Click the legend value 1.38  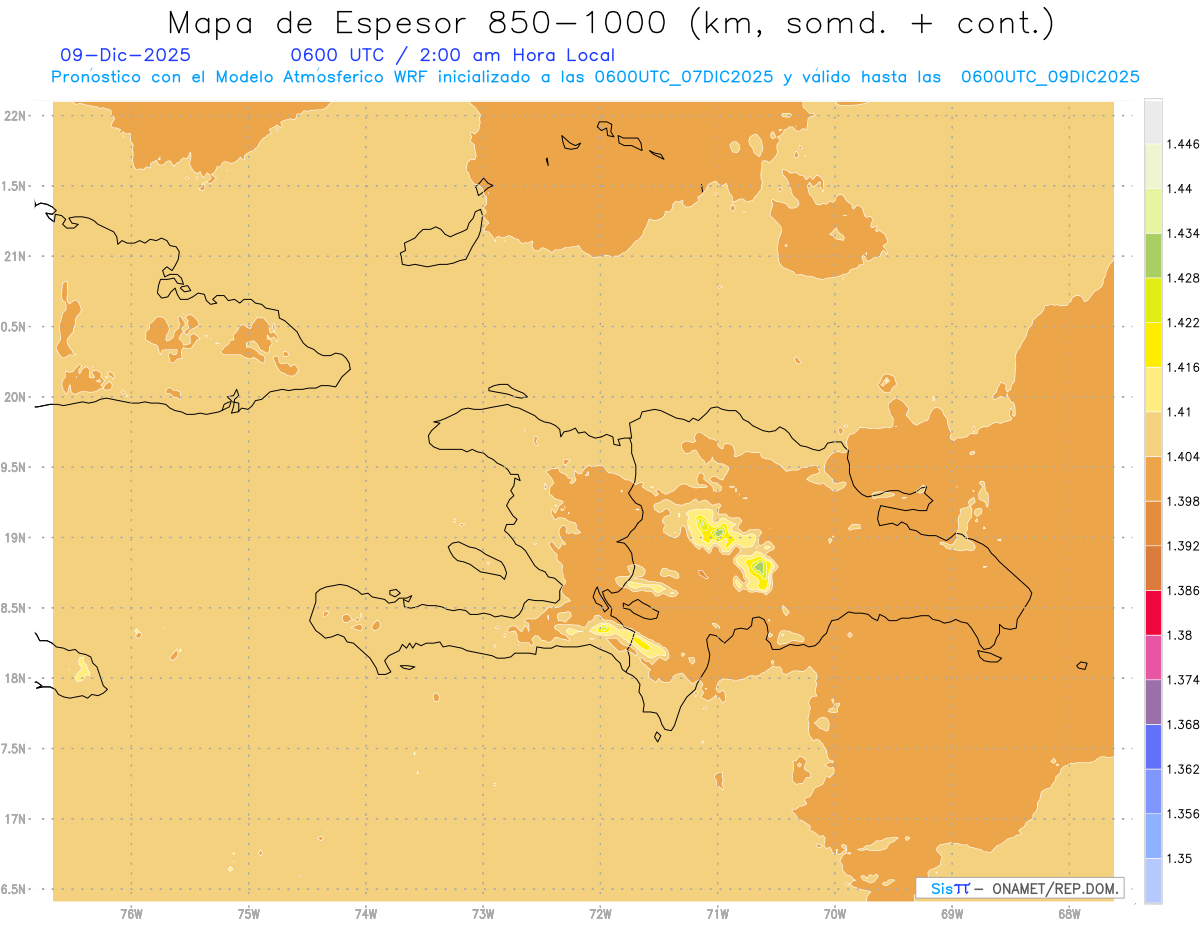(x=1179, y=635)
